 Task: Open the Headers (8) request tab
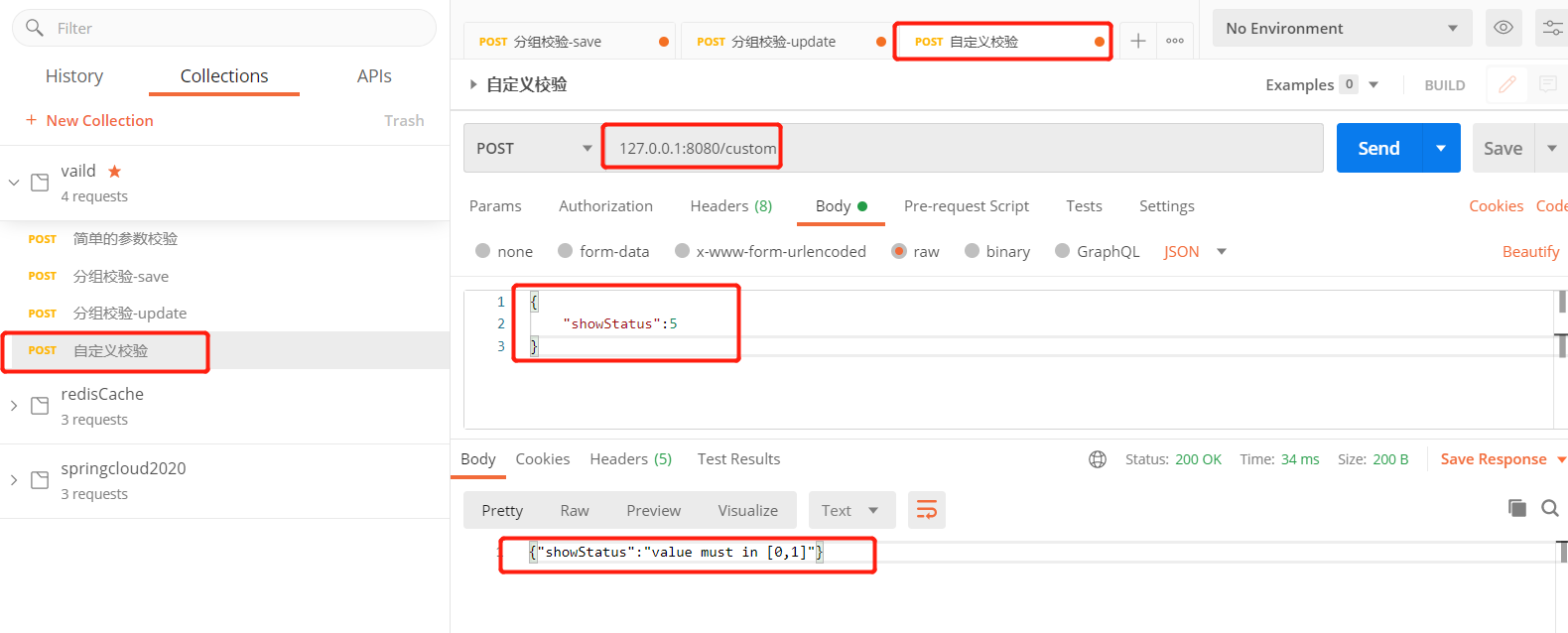[731, 205]
